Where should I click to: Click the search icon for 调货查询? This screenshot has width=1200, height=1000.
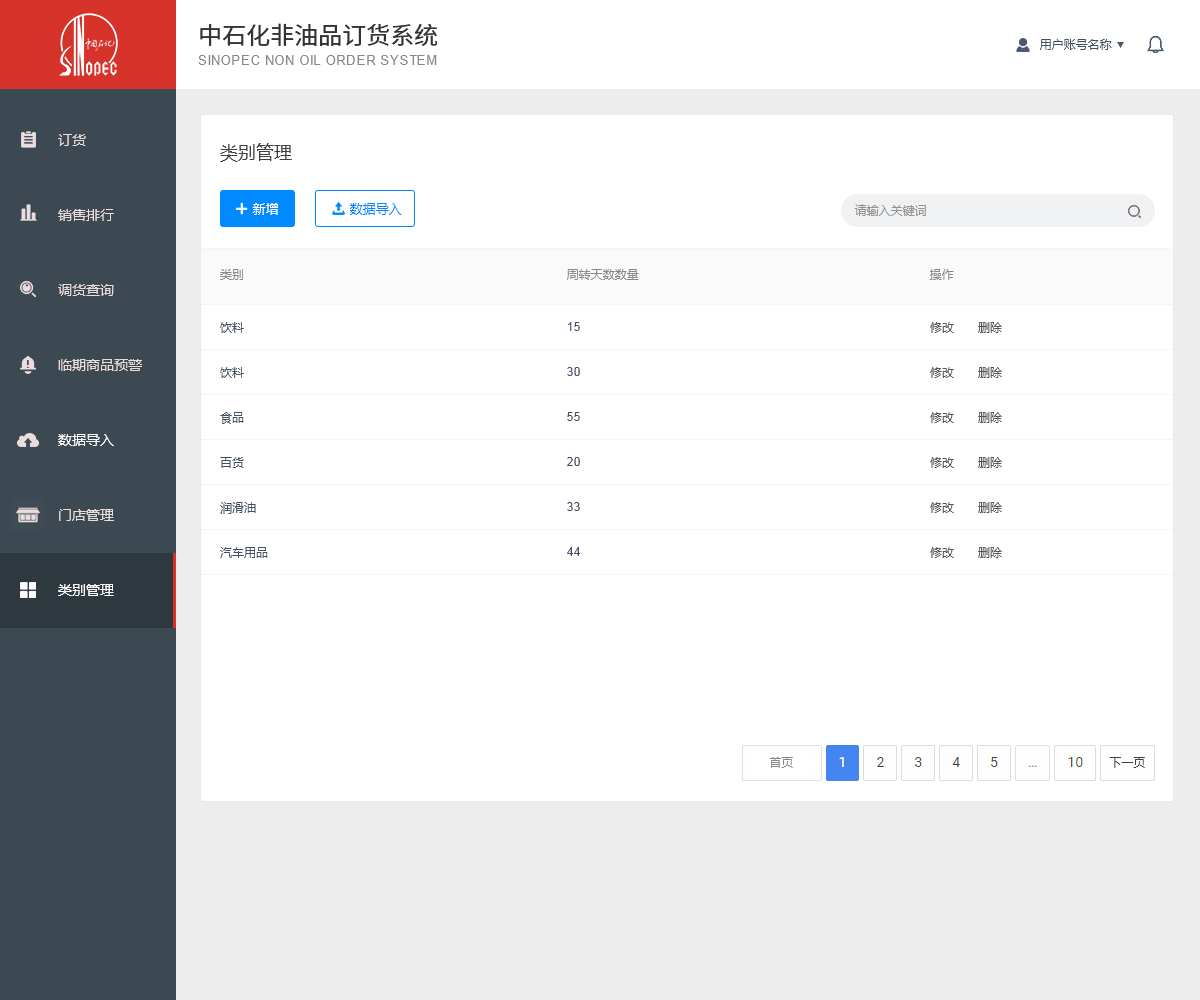tap(28, 290)
